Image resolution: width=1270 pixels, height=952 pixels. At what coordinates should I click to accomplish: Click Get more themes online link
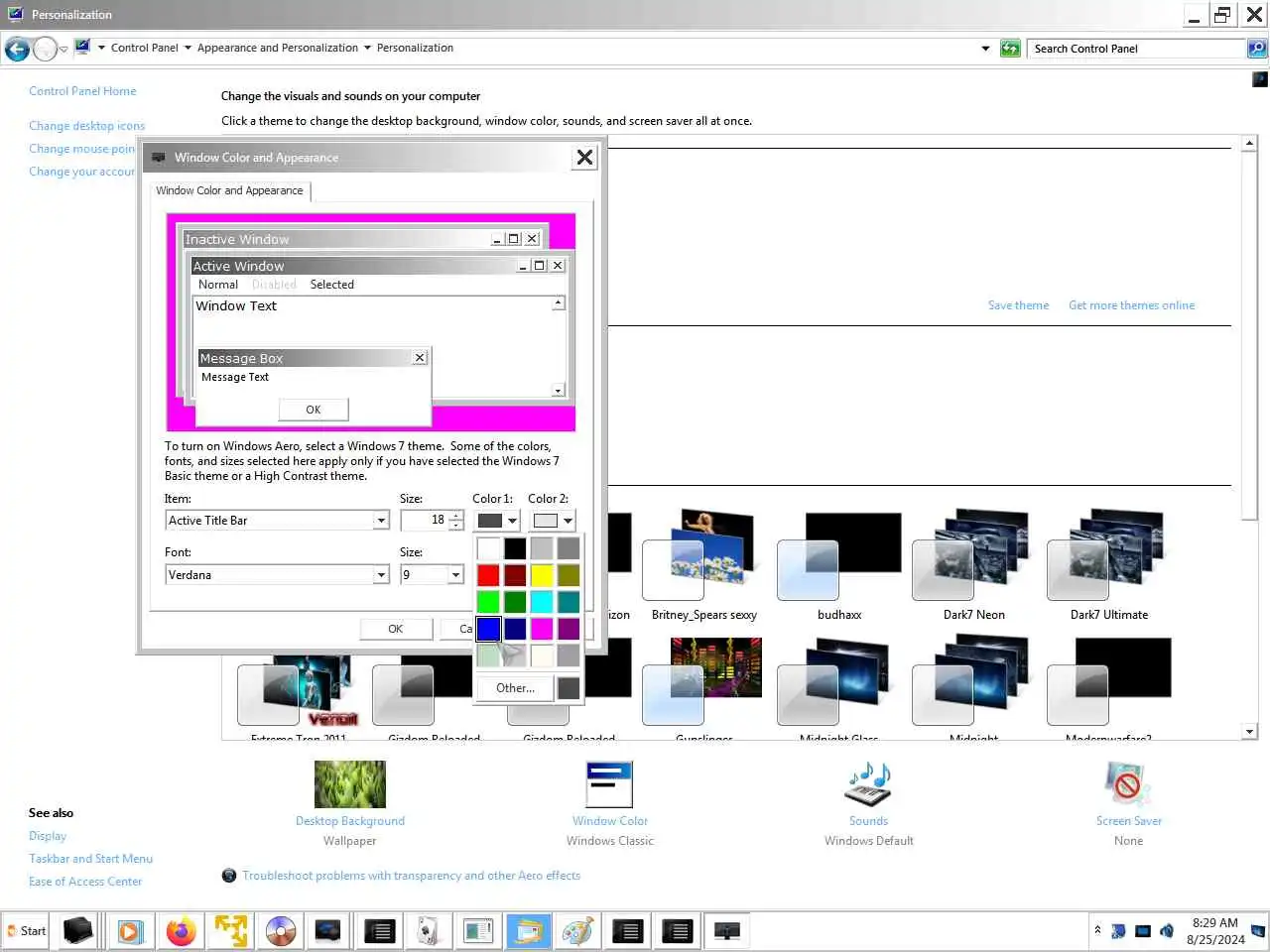click(x=1131, y=305)
